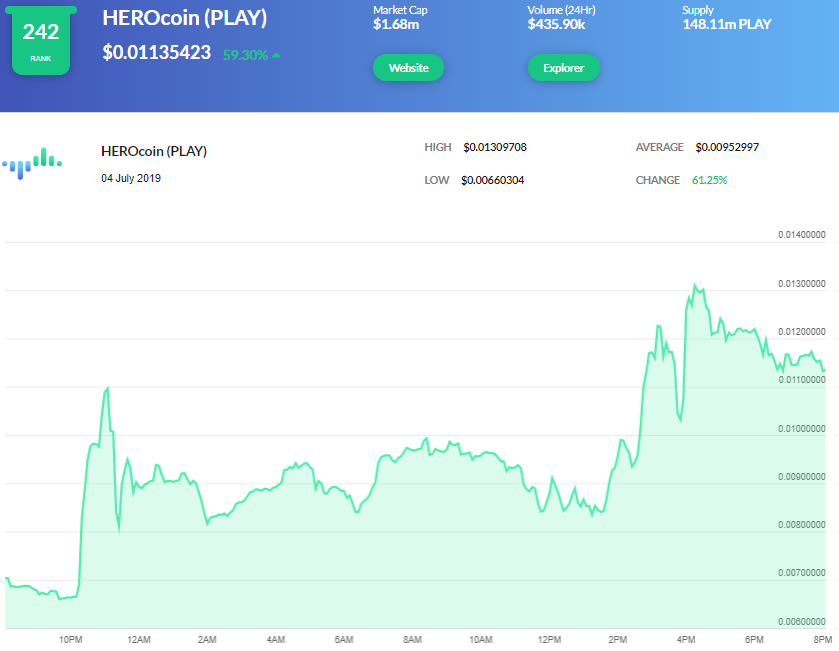Select the price $0.01135423
This screenshot has height=651, width=839.
pyautogui.click(x=157, y=52)
